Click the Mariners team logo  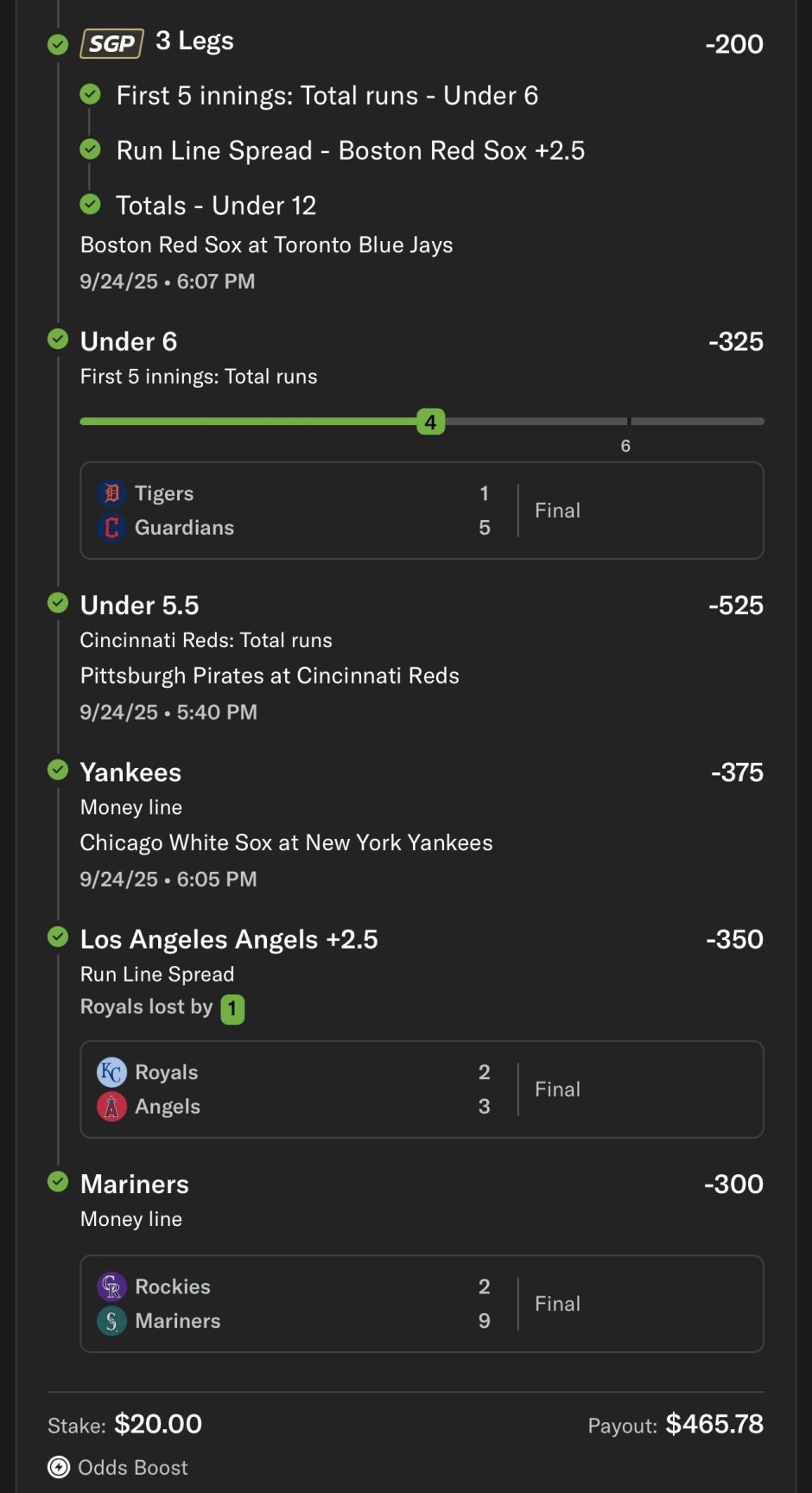point(111,1320)
